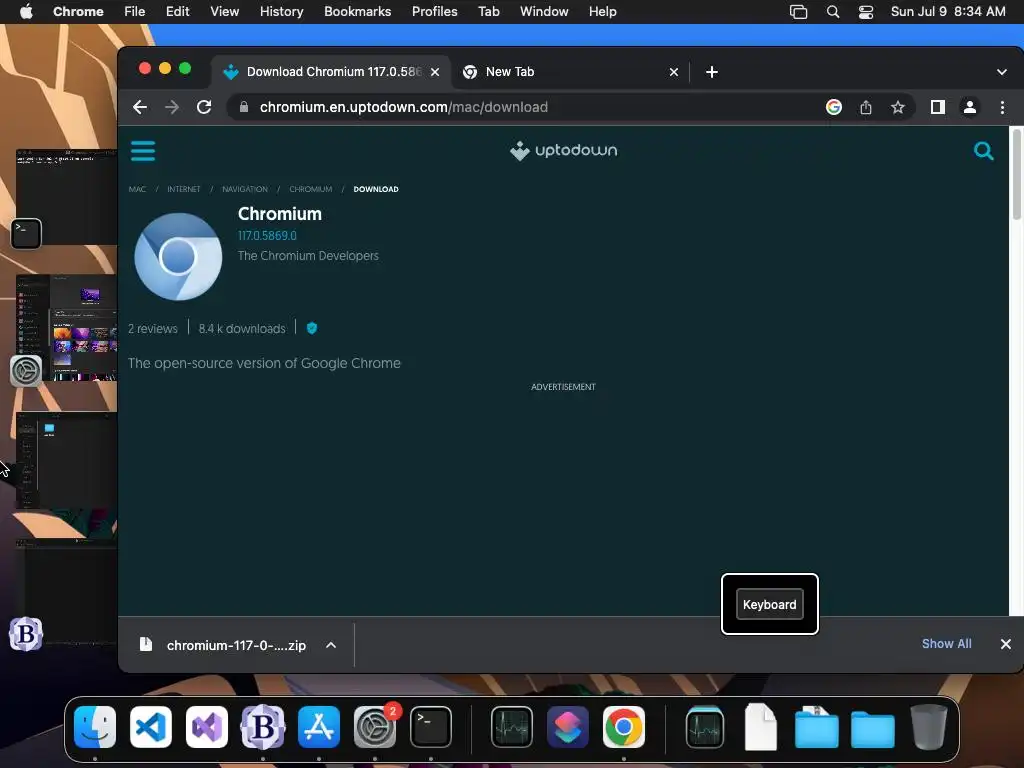Go to the INTERNET breadcrumb
Screen dimensions: 1024x768
point(184,189)
